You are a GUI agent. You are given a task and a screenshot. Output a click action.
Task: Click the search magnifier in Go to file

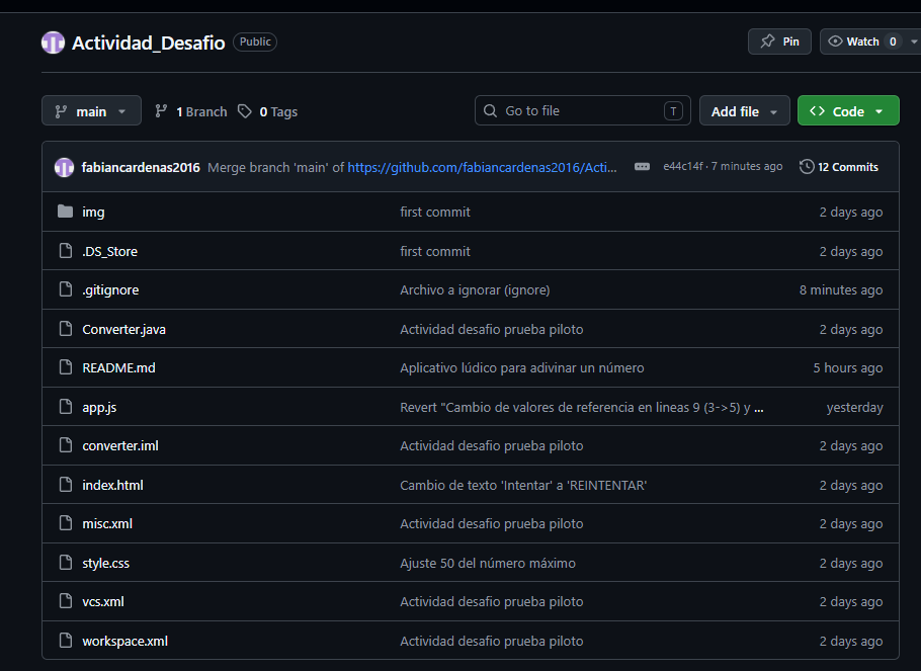tap(490, 110)
